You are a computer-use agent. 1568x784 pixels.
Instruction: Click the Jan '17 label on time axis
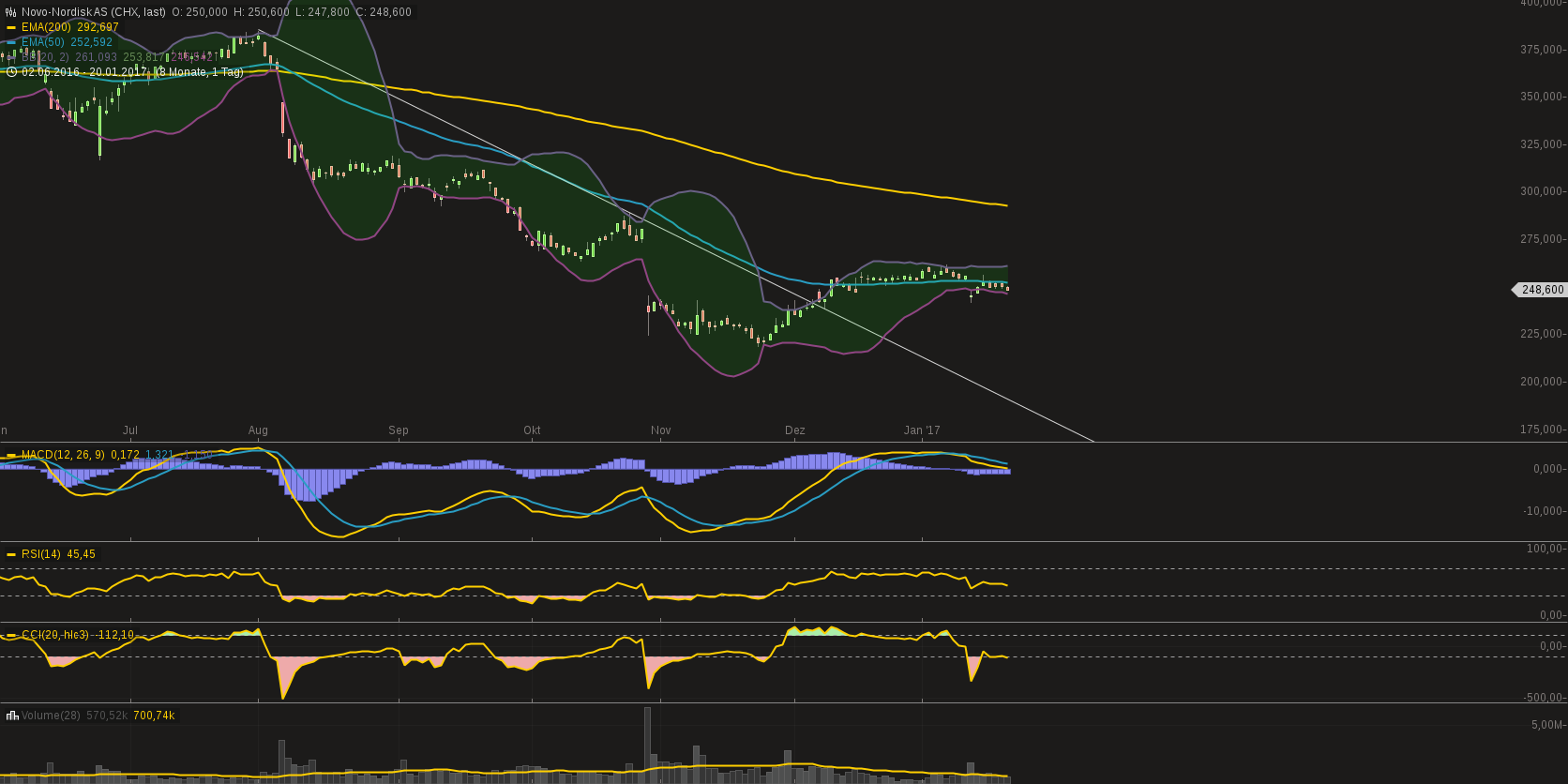point(922,430)
